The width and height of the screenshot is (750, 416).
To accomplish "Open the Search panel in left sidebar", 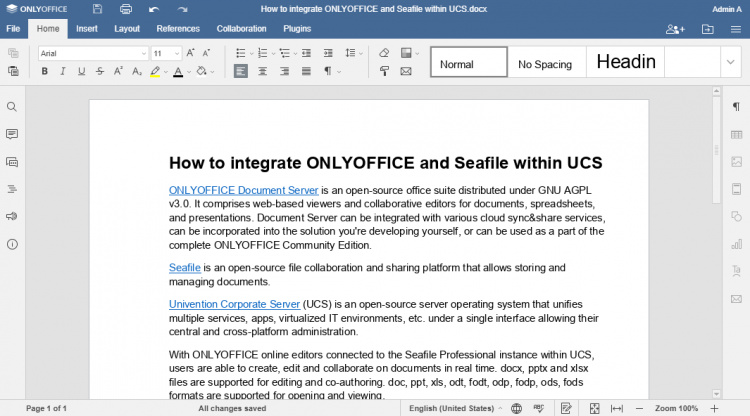I will pos(12,107).
